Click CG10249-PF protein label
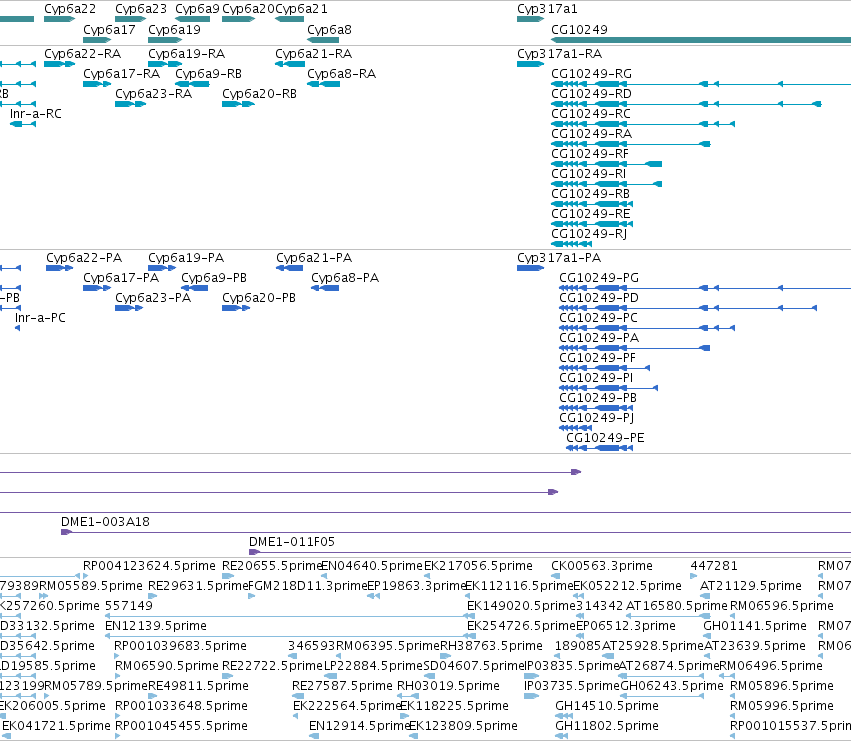This screenshot has height=741, width=851. pyautogui.click(x=598, y=358)
